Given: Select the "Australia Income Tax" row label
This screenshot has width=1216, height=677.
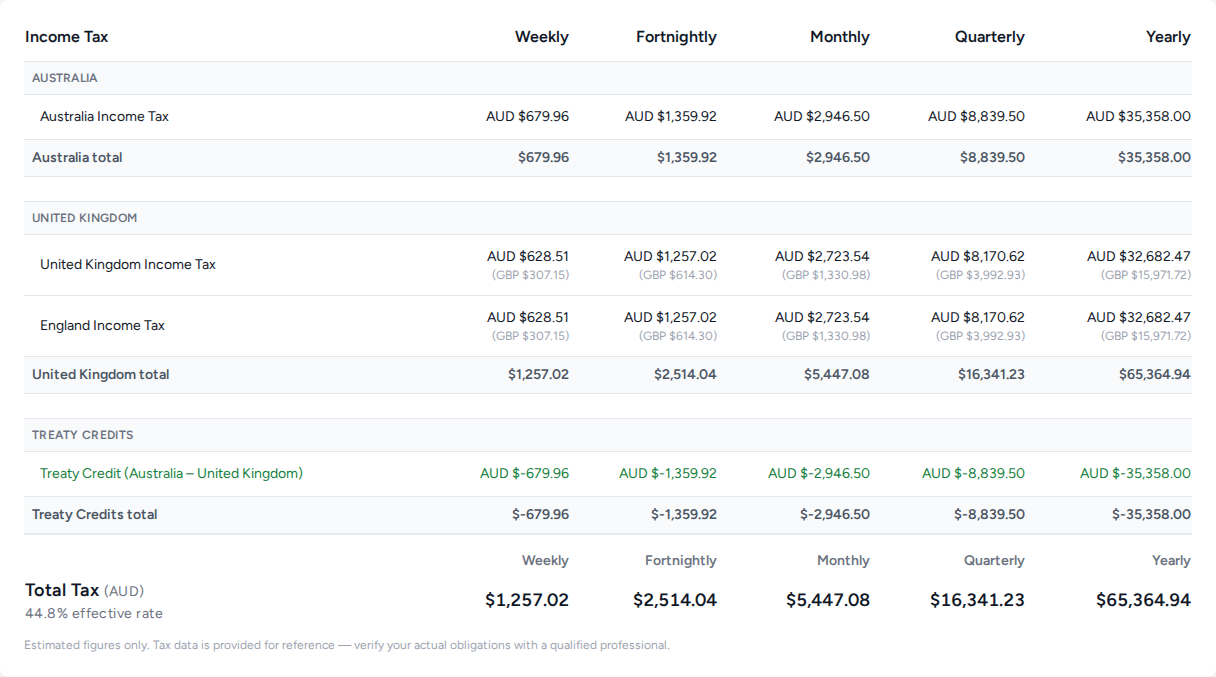Looking at the screenshot, I should pyautogui.click(x=104, y=117).
